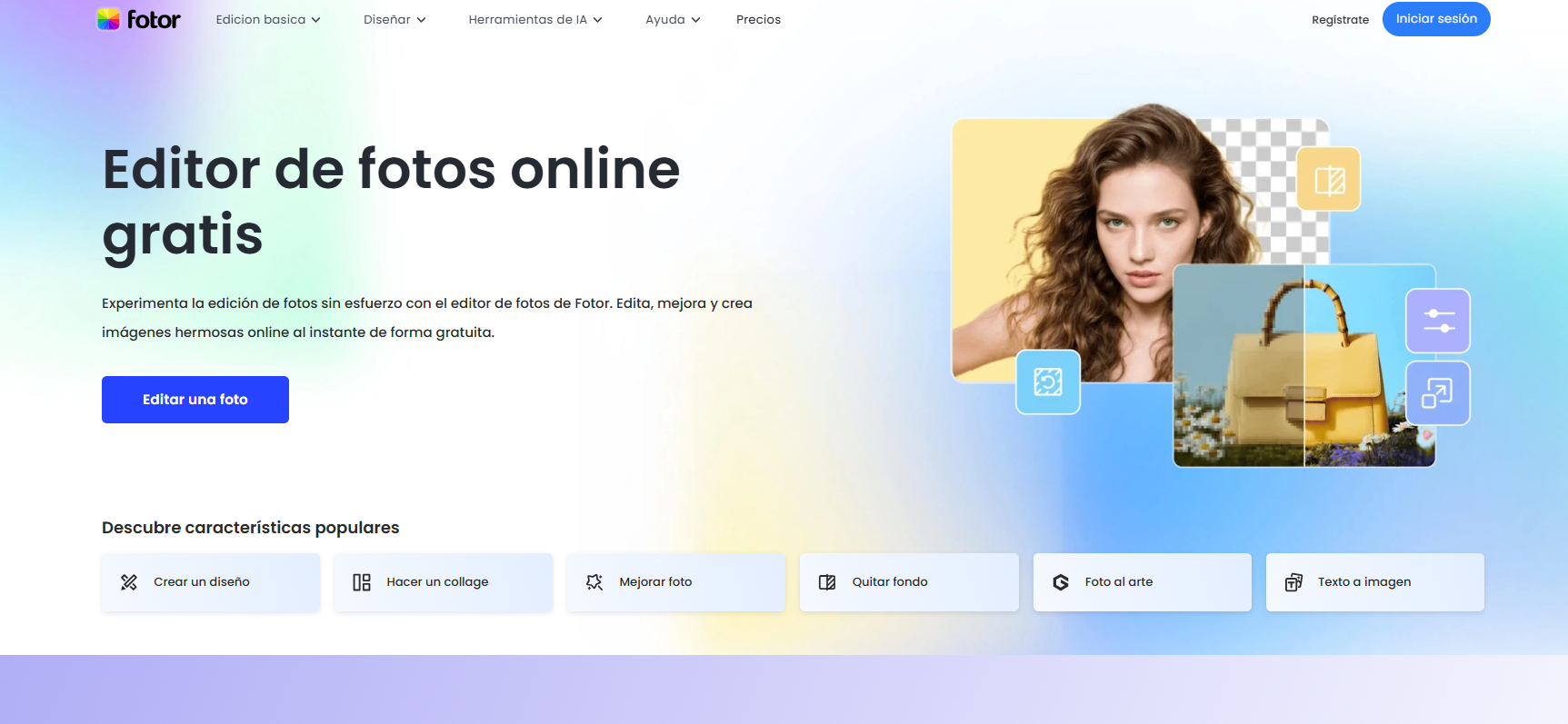The height and width of the screenshot is (724, 1568).
Task: Expand the Diseñar menu chevron
Action: click(x=421, y=20)
